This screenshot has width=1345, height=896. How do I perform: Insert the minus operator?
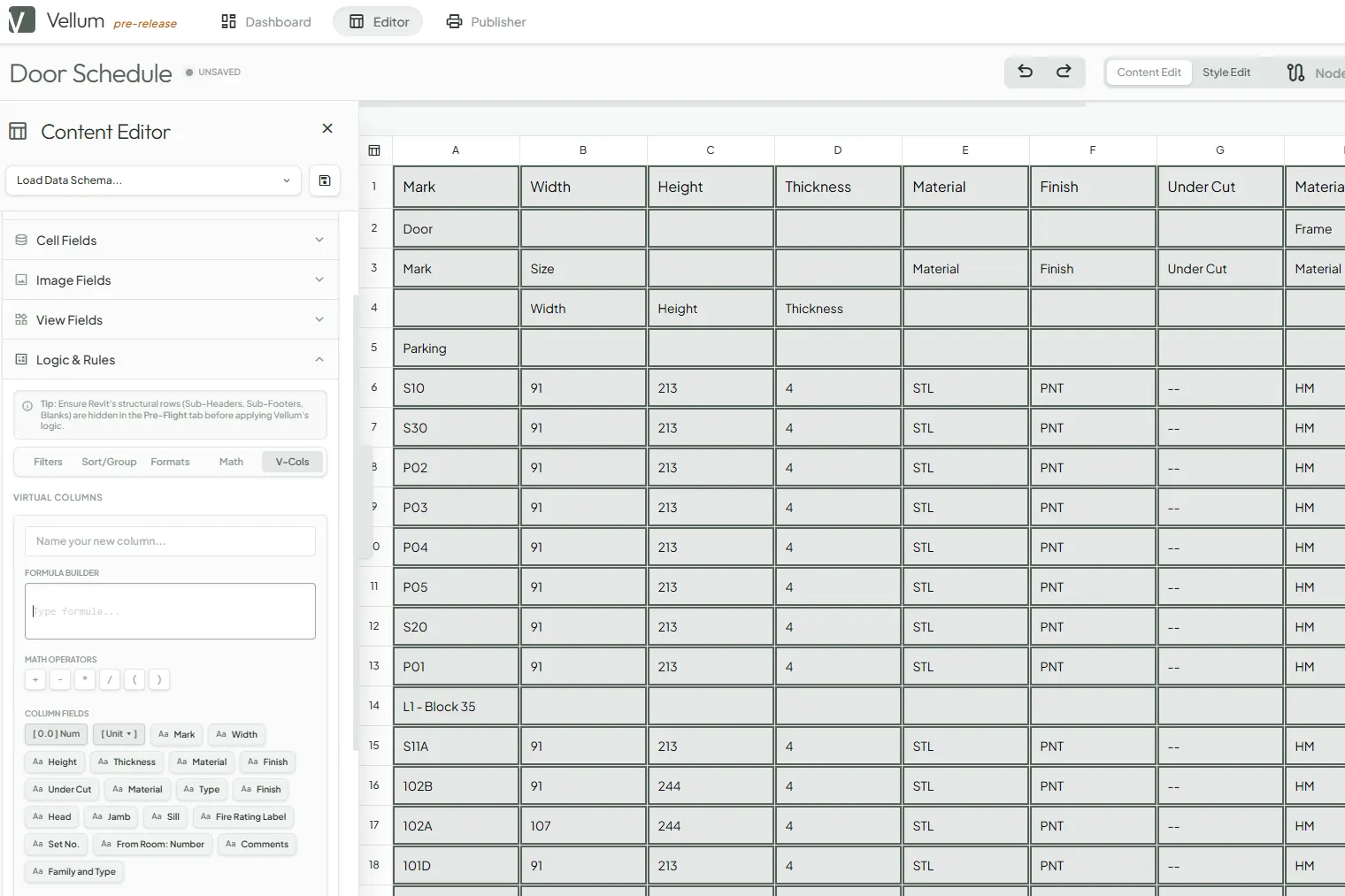point(60,679)
